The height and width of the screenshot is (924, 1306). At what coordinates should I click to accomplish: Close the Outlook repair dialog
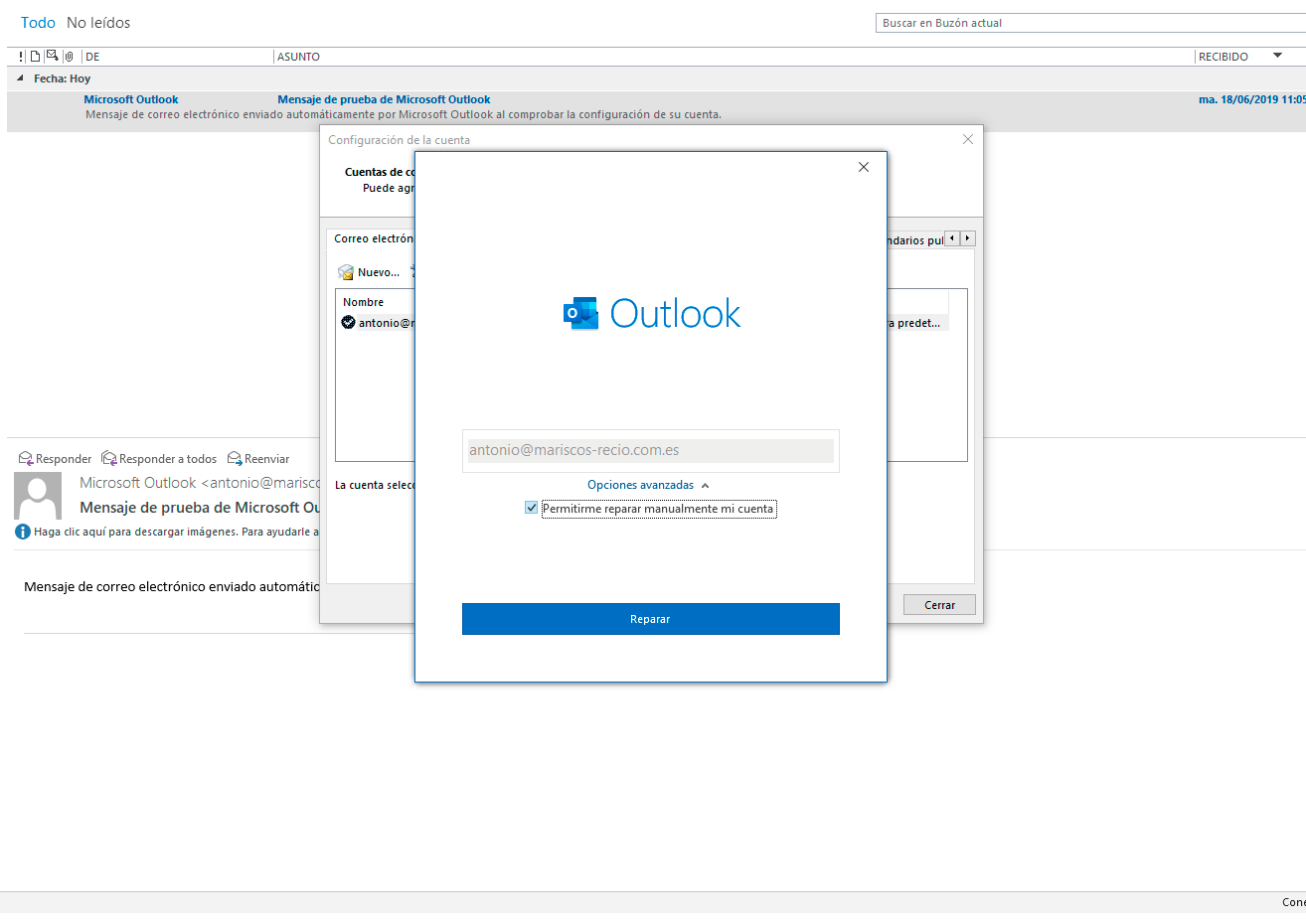[864, 167]
